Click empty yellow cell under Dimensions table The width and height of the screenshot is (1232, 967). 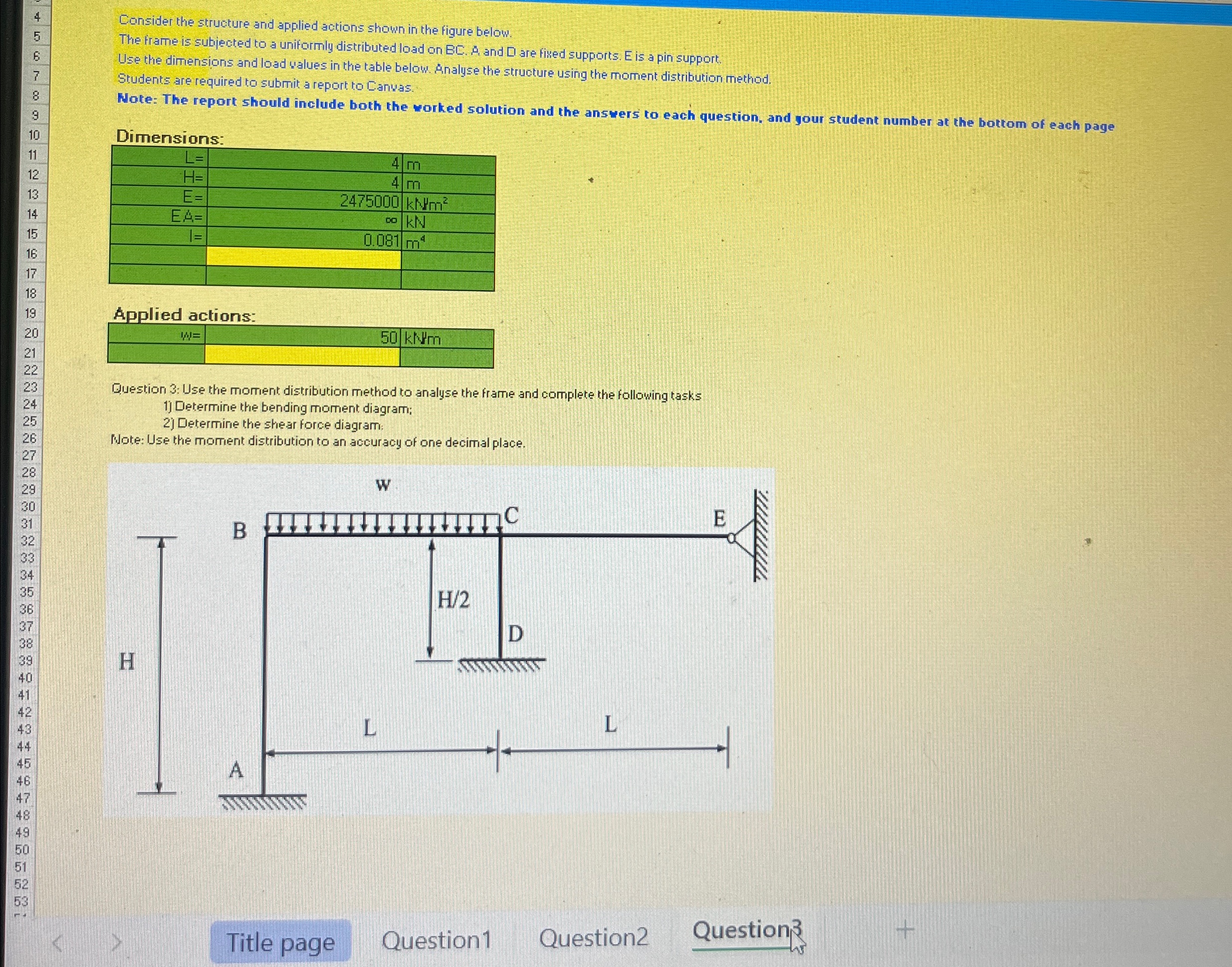303,258
